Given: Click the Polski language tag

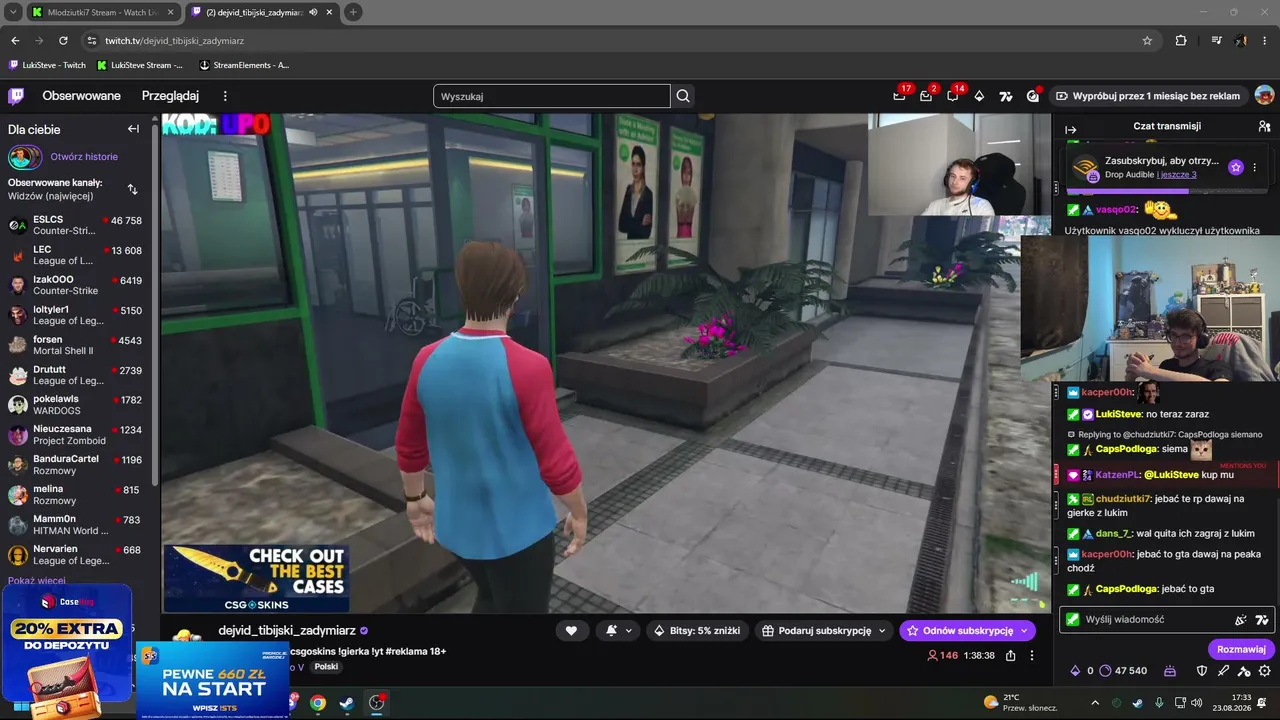Looking at the screenshot, I should [326, 667].
